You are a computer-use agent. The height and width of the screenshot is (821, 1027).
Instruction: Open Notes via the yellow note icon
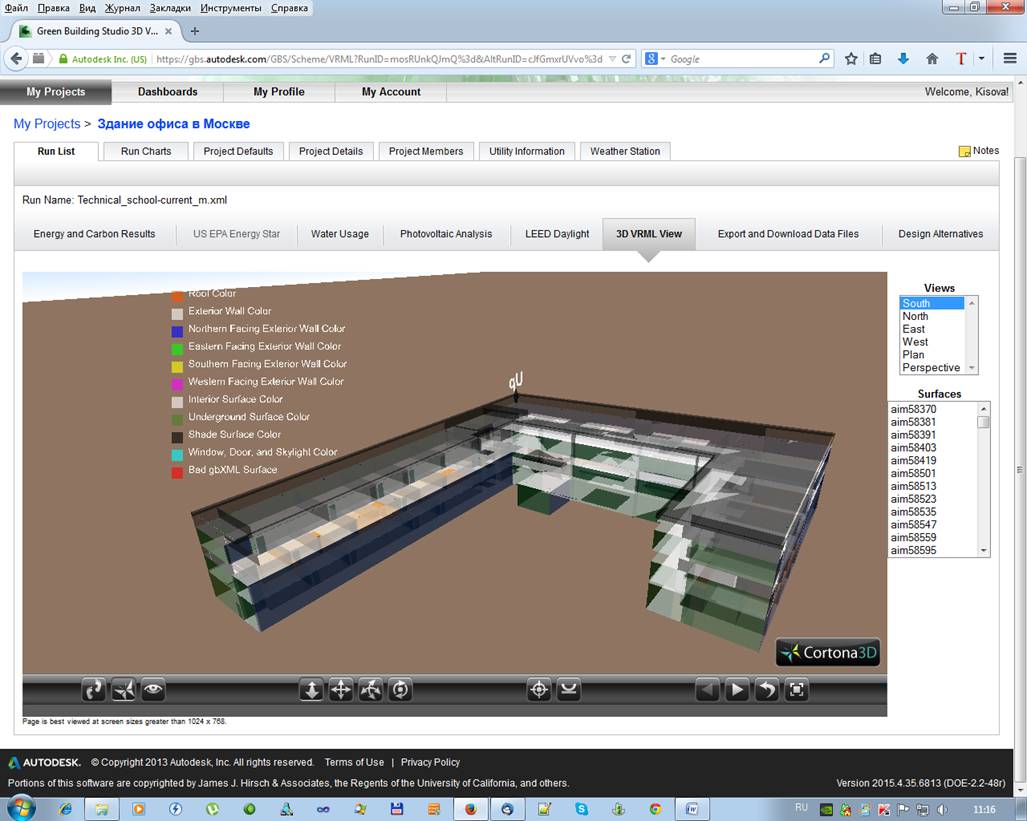pyautogui.click(x=964, y=151)
